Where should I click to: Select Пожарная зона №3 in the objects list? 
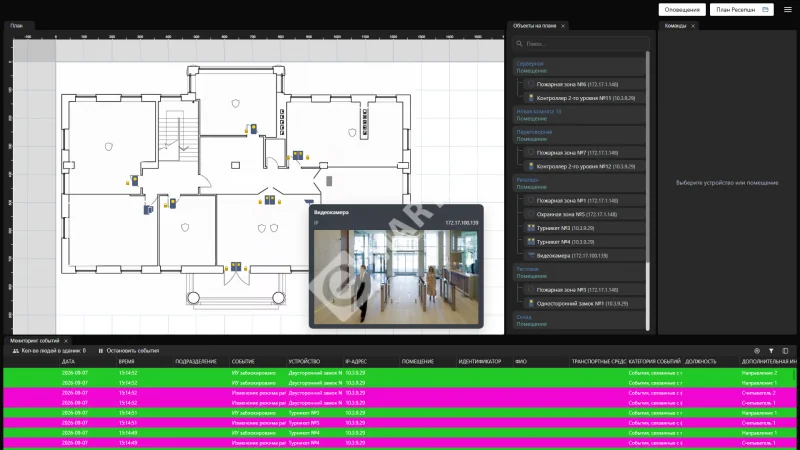point(584,290)
